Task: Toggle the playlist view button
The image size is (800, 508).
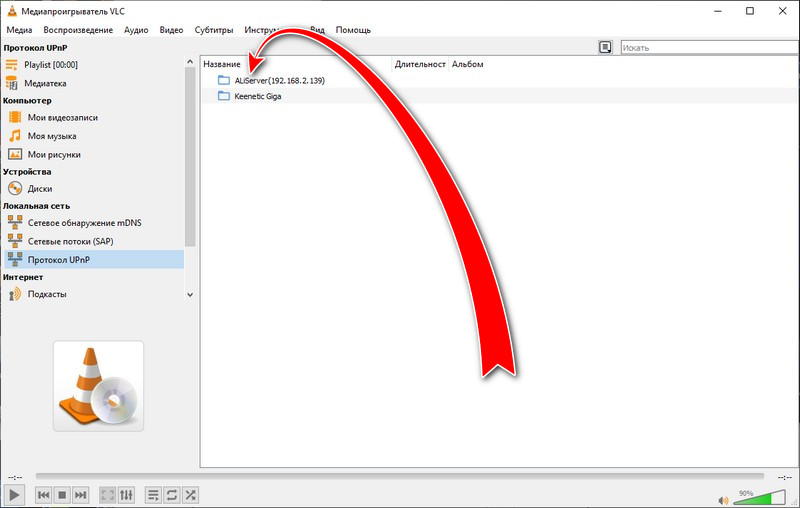Action: (153, 495)
